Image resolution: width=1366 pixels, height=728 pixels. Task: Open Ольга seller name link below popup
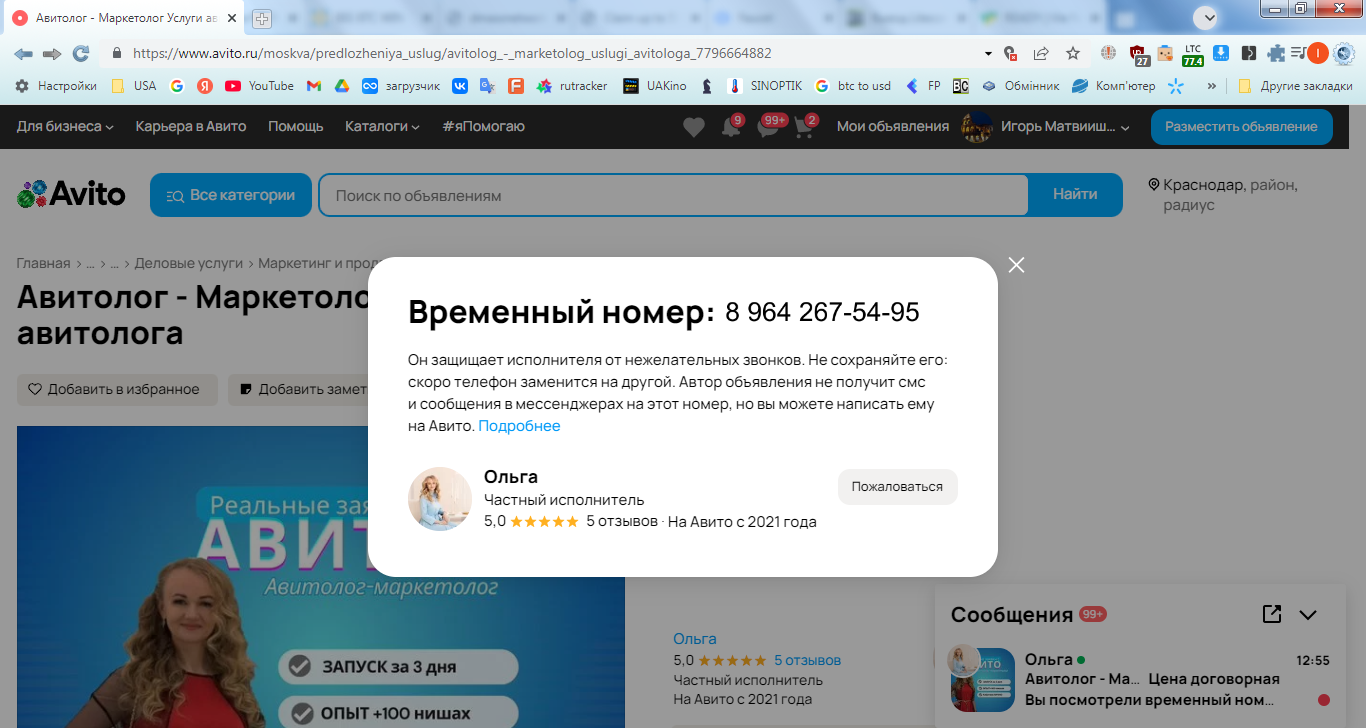tap(695, 639)
